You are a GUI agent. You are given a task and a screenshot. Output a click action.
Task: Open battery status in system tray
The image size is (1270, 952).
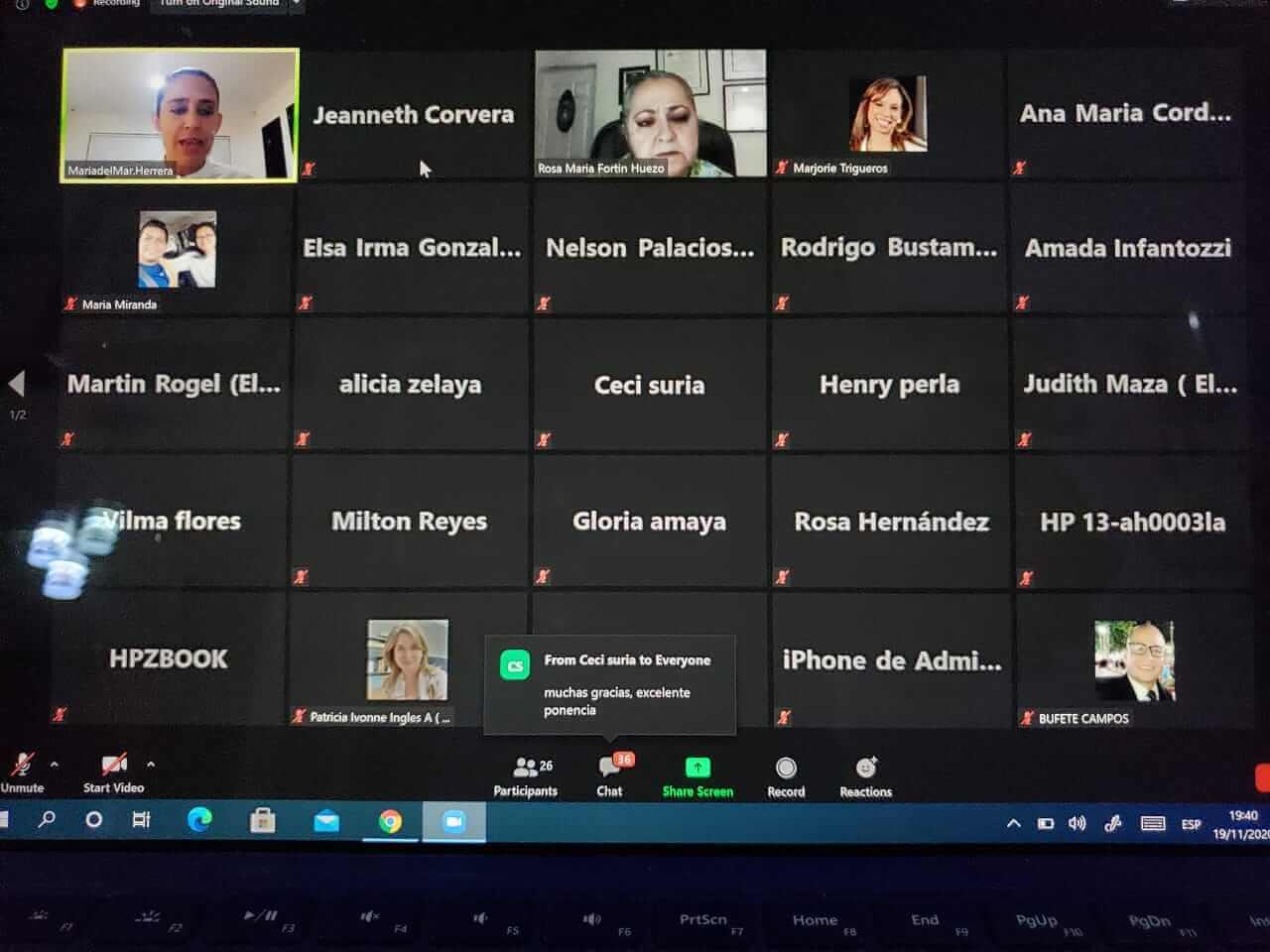(x=1046, y=824)
